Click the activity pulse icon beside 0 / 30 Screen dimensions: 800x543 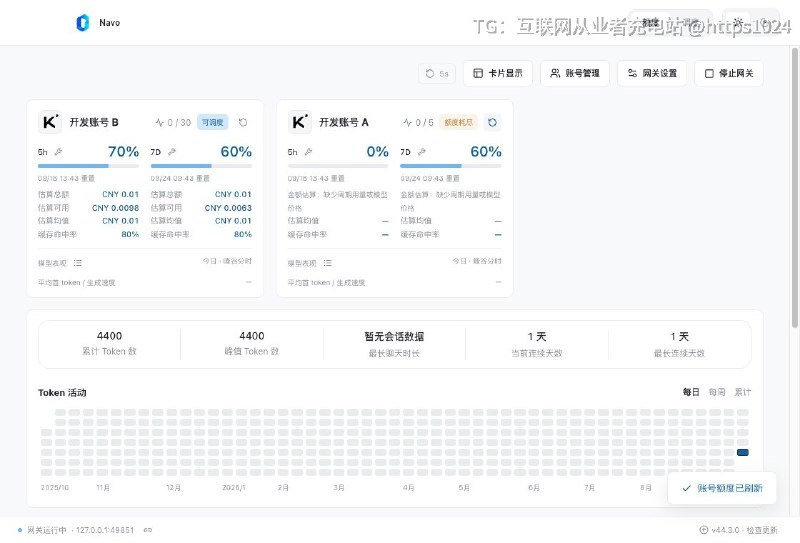coord(160,122)
